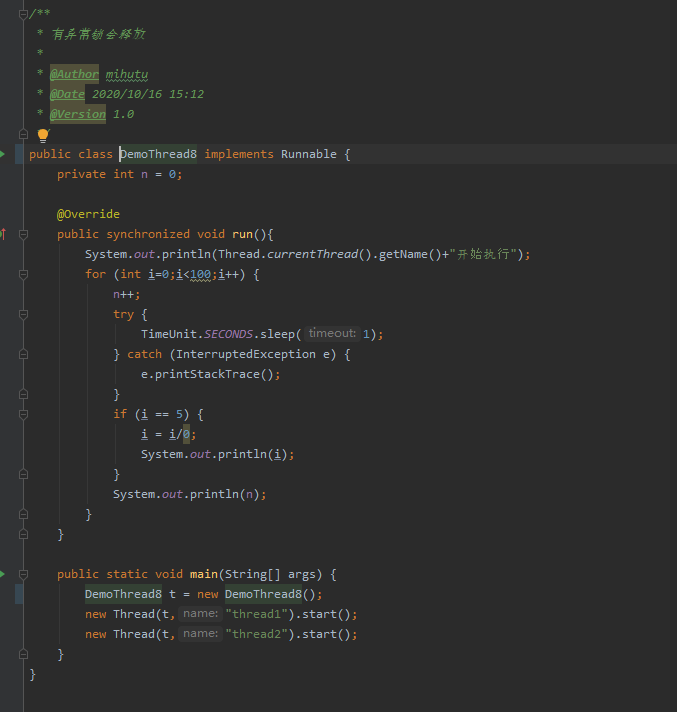Click the name: hint before "thread1"

(x=200, y=613)
